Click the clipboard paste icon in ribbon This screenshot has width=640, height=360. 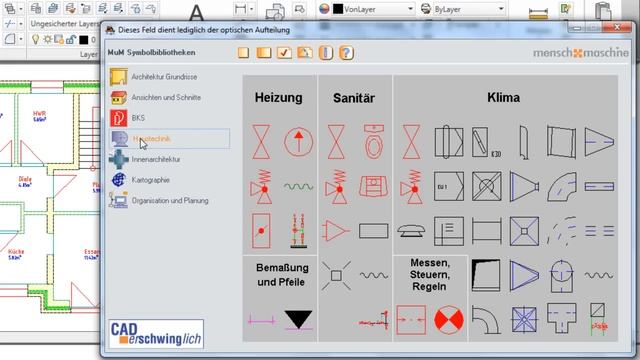[603, 10]
